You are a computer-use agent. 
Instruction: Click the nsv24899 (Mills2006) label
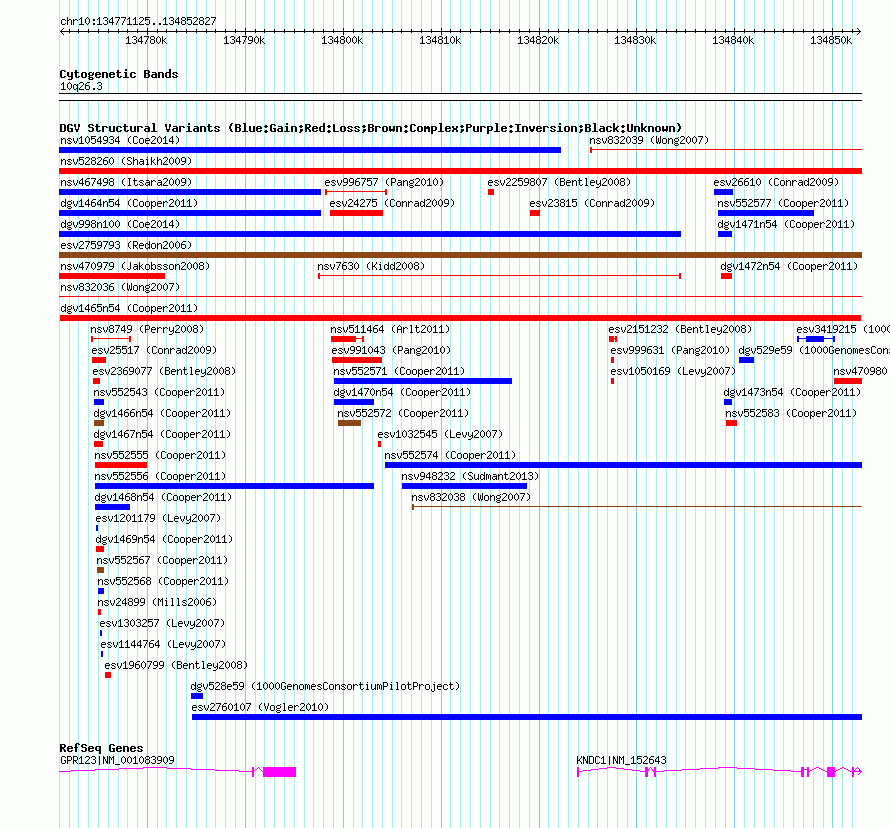tap(157, 602)
